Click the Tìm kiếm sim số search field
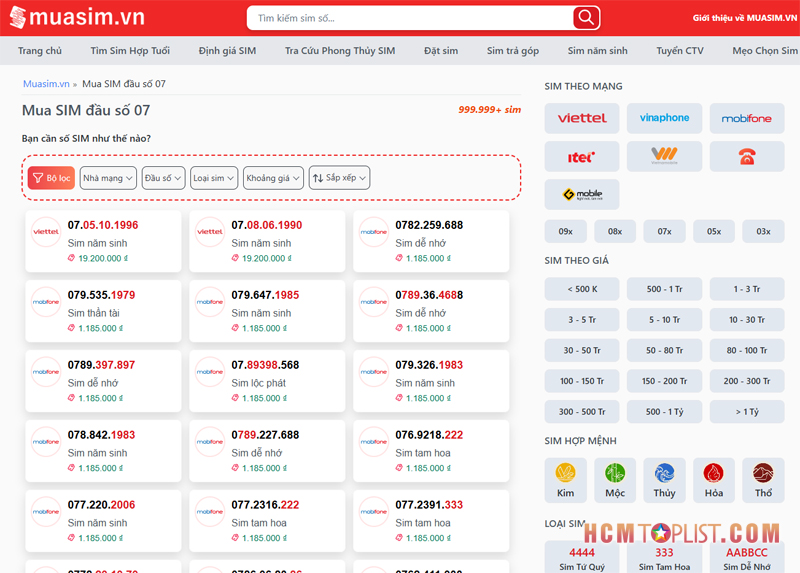The height and width of the screenshot is (573, 800). point(410,18)
